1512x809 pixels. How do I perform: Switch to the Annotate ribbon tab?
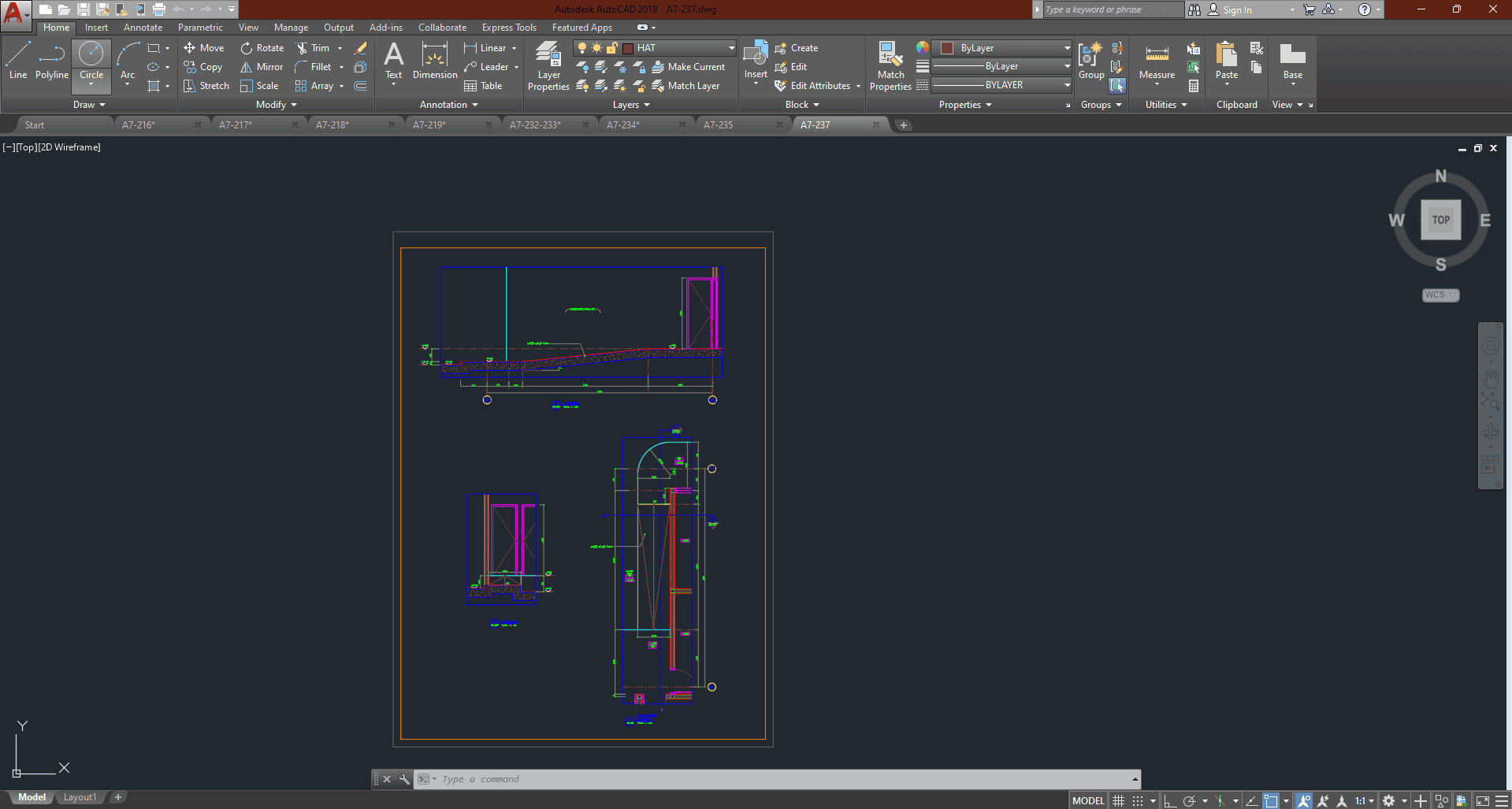pyautogui.click(x=143, y=28)
